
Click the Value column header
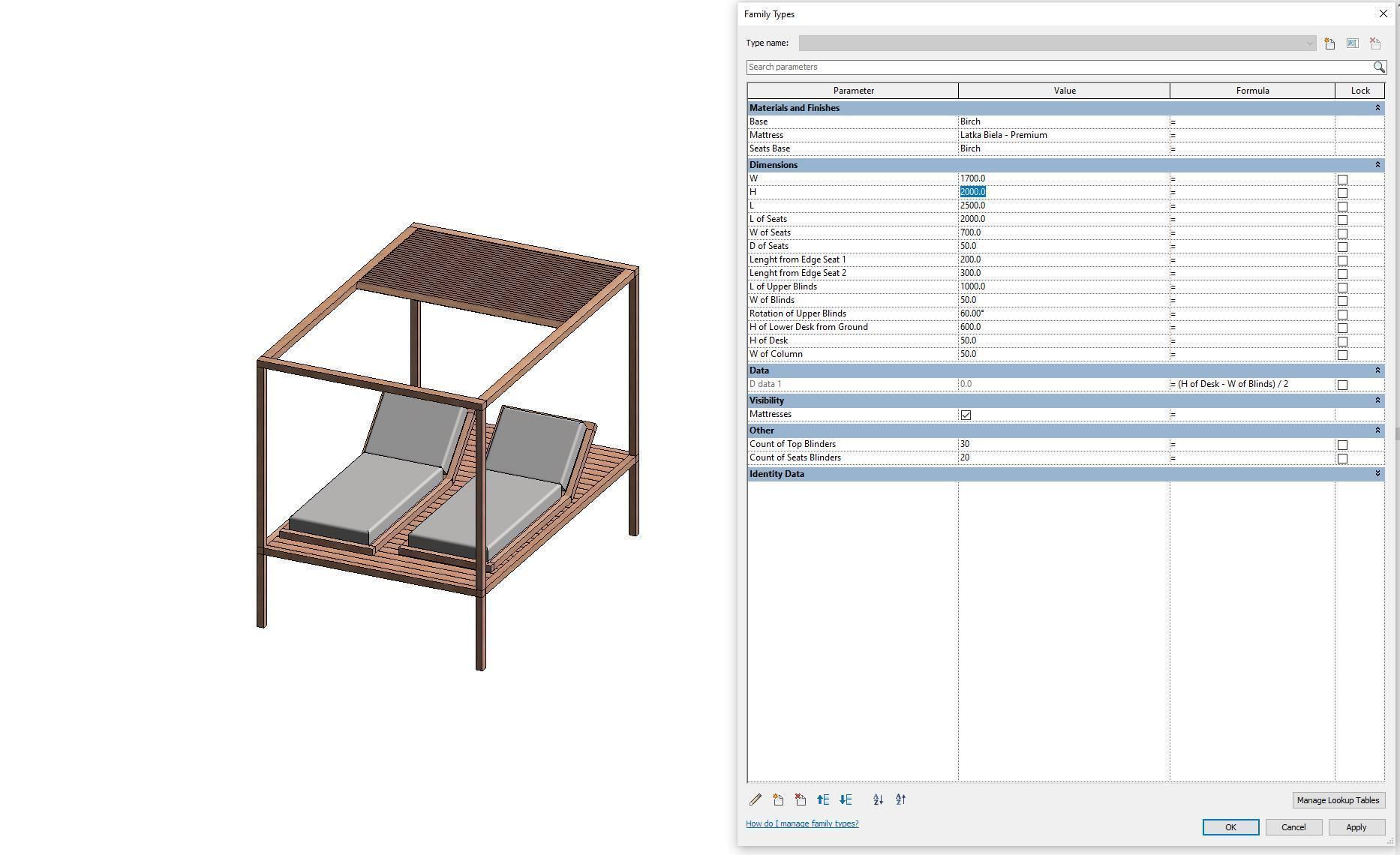(x=1064, y=91)
